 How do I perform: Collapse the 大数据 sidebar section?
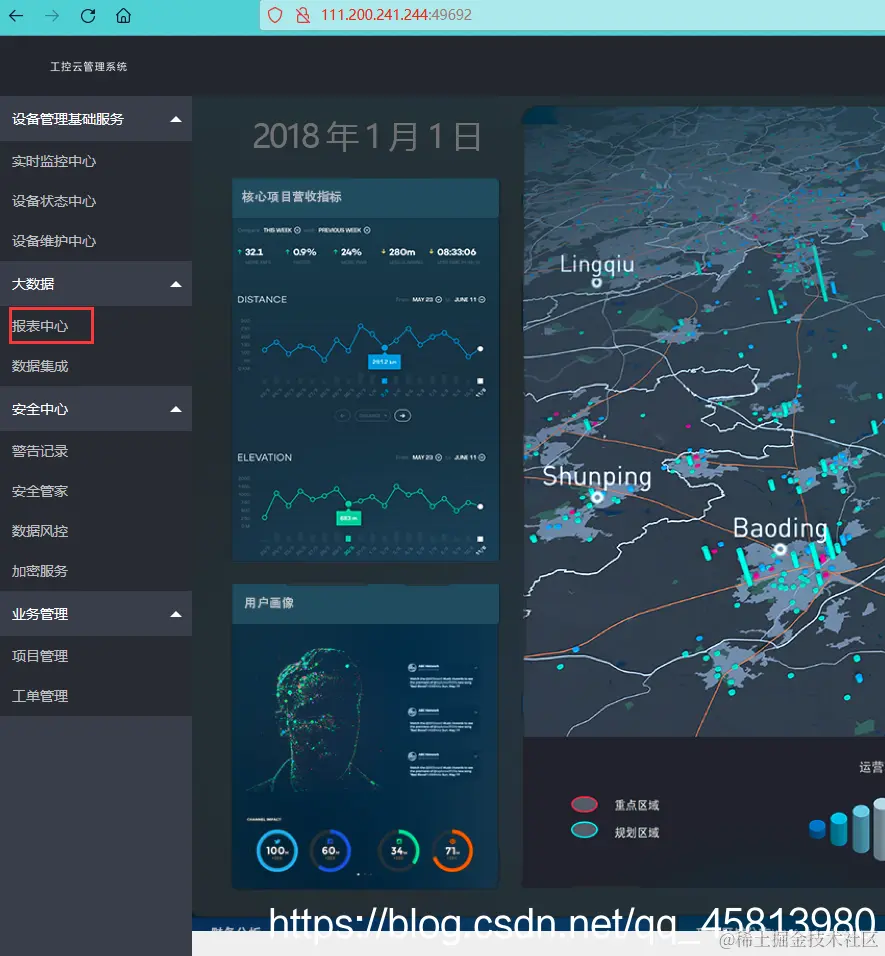[178, 283]
